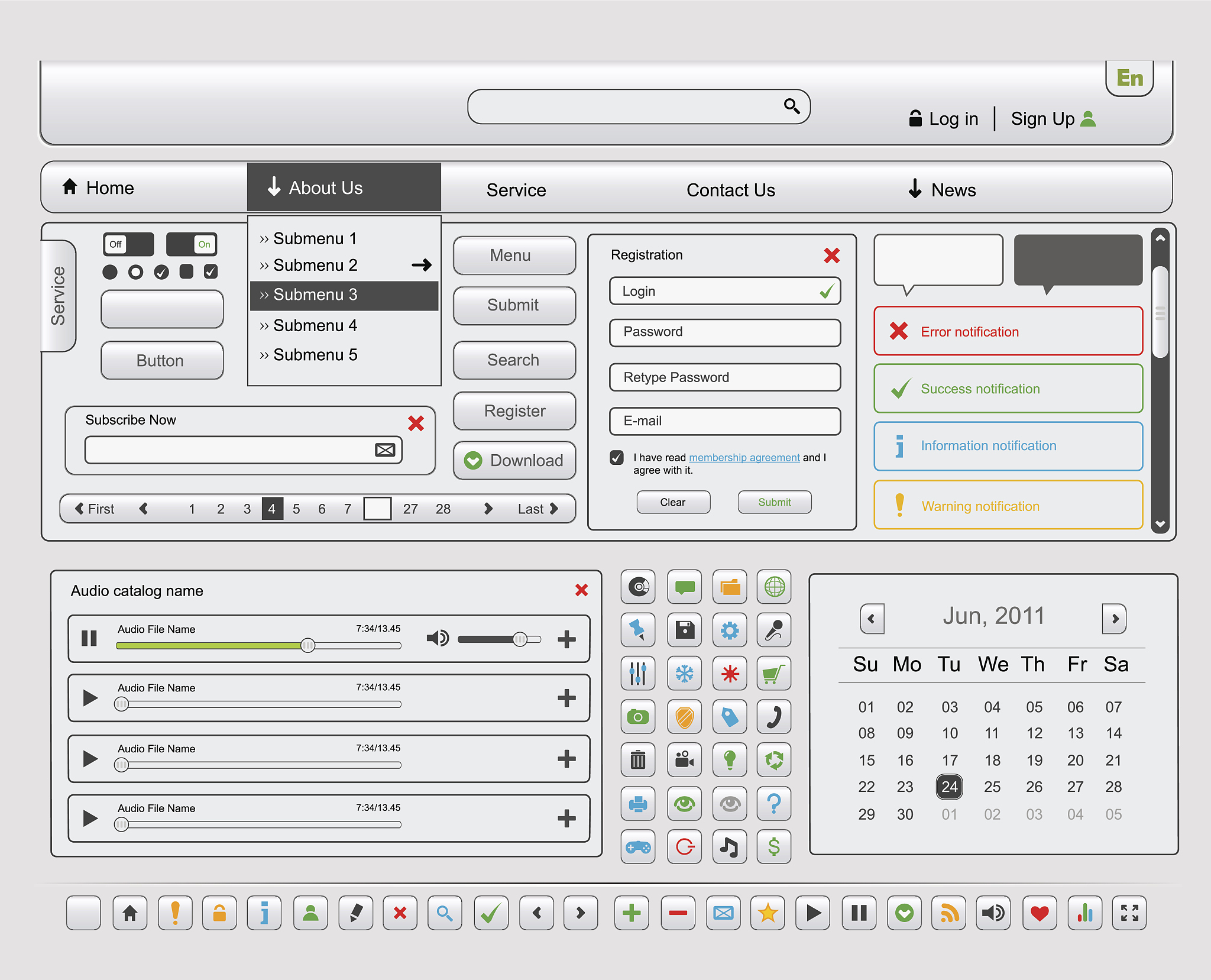Click the blue game controller icon
This screenshot has height=980, width=1211.
[638, 847]
